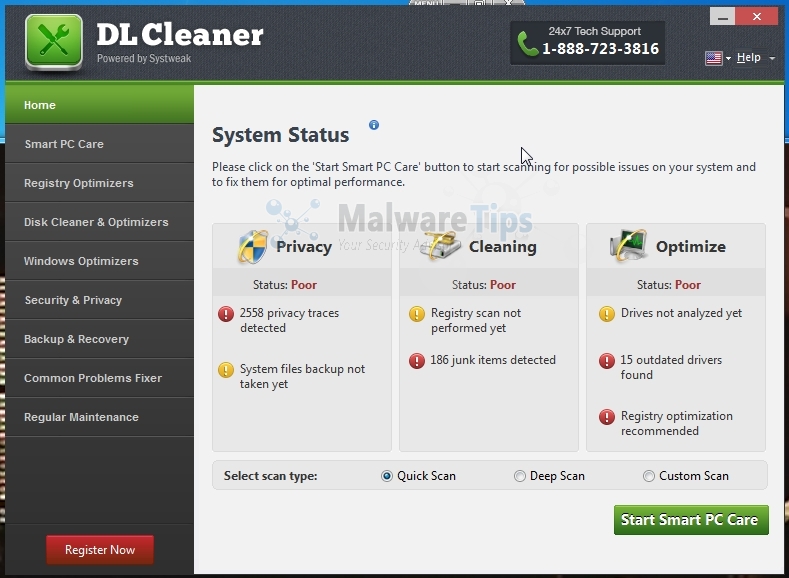
Task: Click the '2558 privacy traces detected' text
Action: click(289, 320)
